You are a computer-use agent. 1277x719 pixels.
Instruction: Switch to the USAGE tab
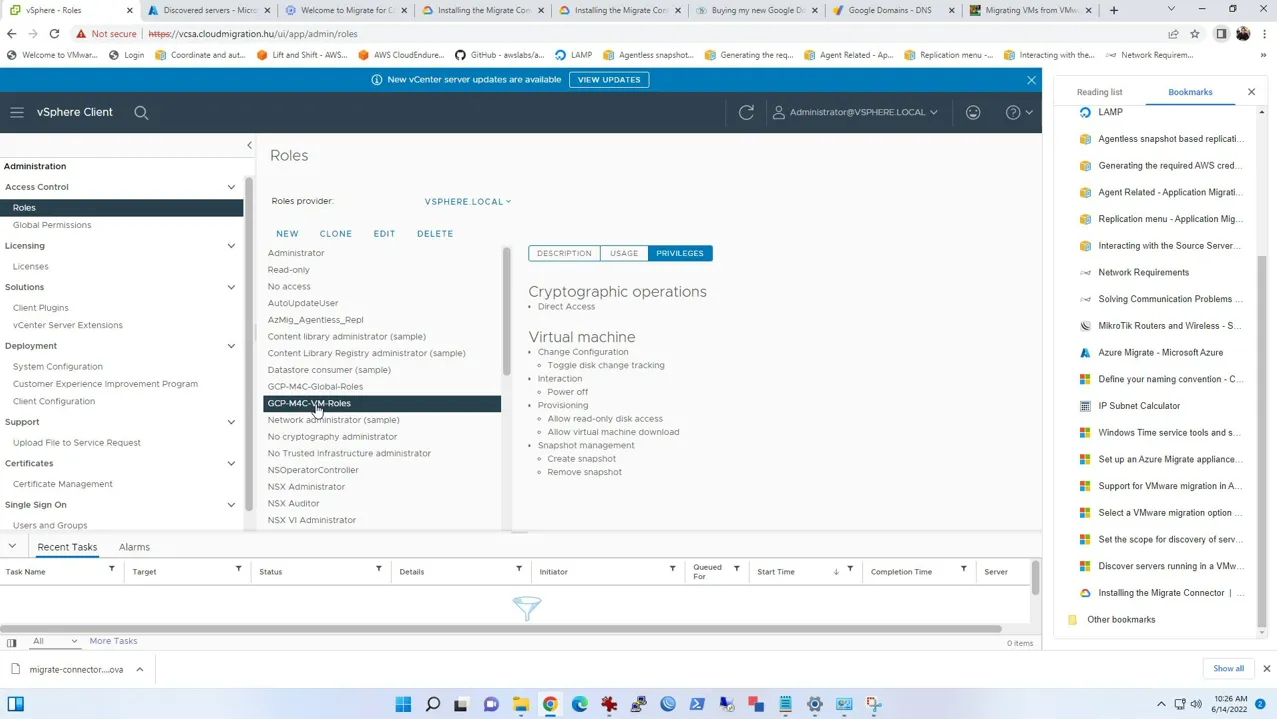click(624, 253)
